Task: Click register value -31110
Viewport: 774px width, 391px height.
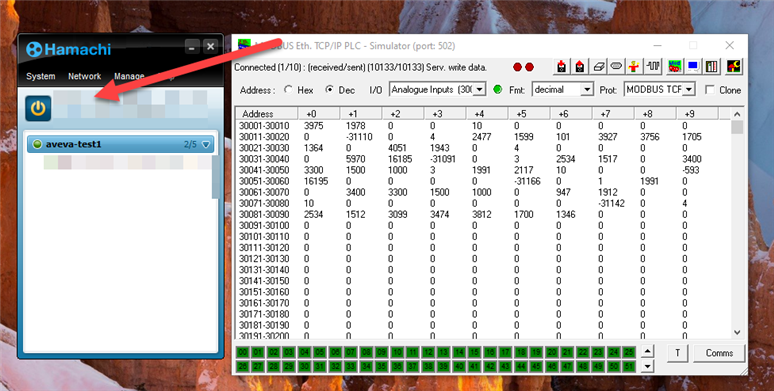Action: (x=359, y=137)
